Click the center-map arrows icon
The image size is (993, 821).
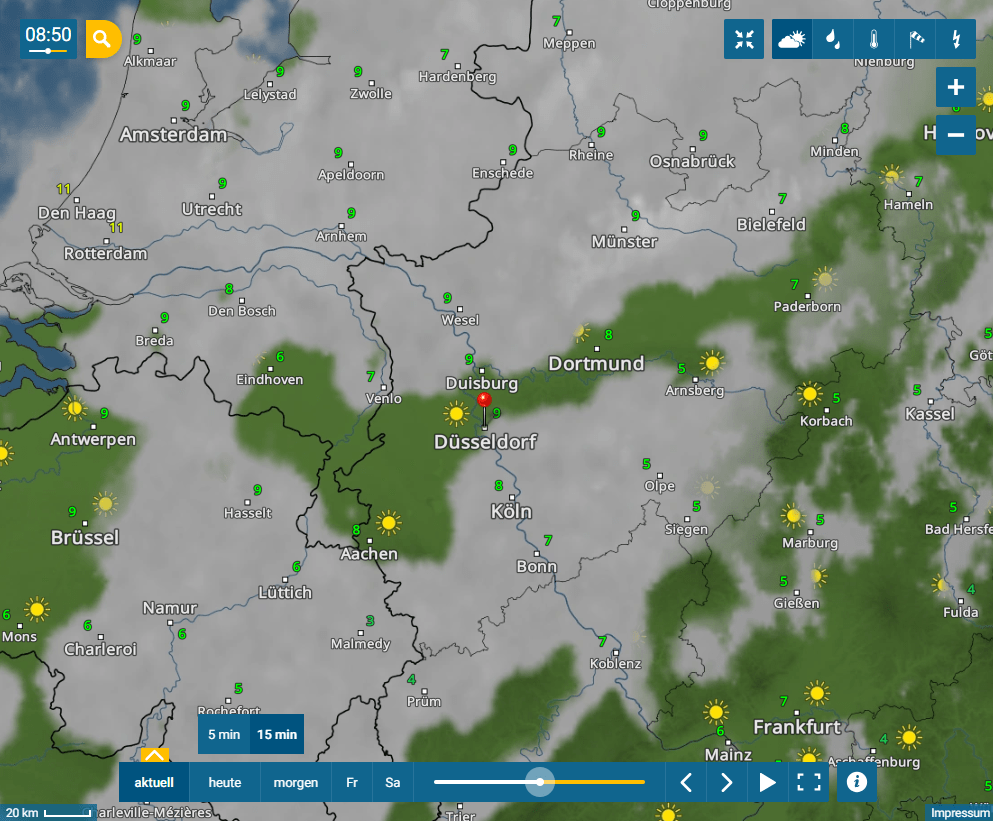pos(743,40)
